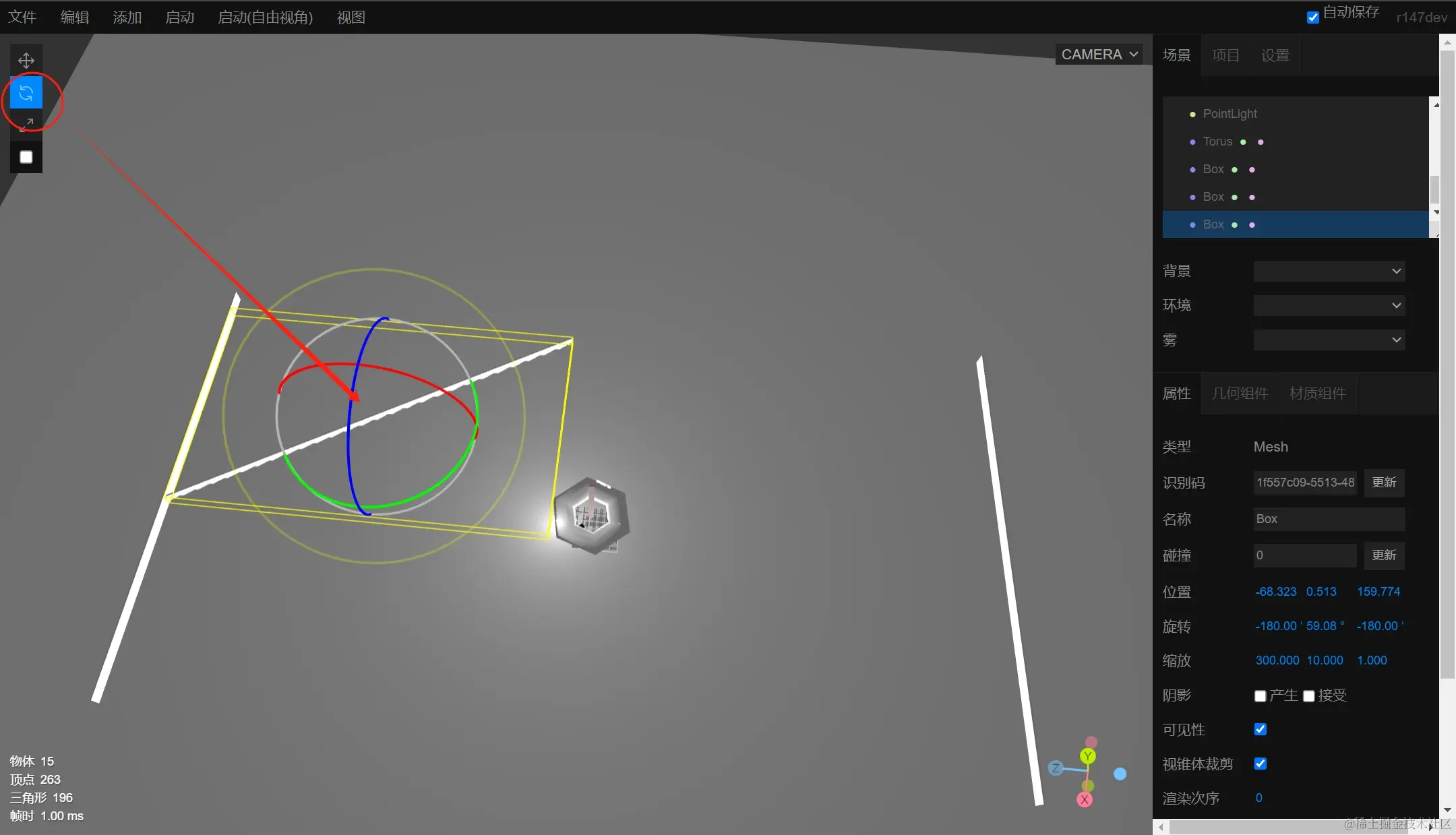Screen dimensions: 1456x835
Task: Click the 名称 input field containing Box
Action: click(1328, 519)
